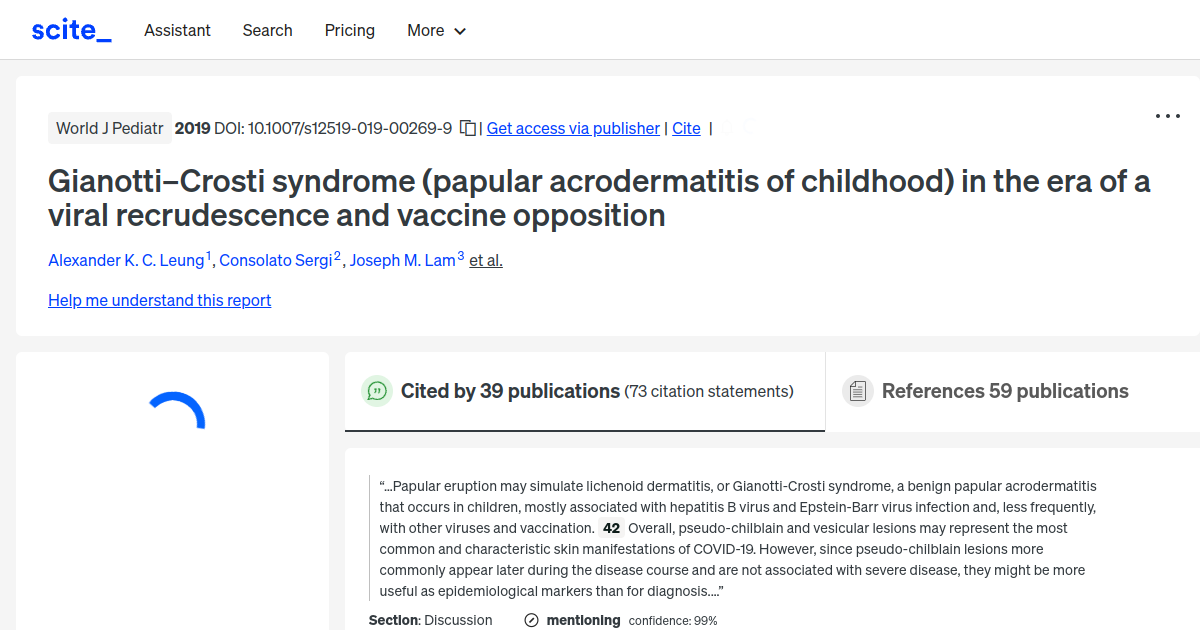The width and height of the screenshot is (1200, 630).
Task: Open author profile of Alexander K. C. Leung
Action: click(x=126, y=260)
